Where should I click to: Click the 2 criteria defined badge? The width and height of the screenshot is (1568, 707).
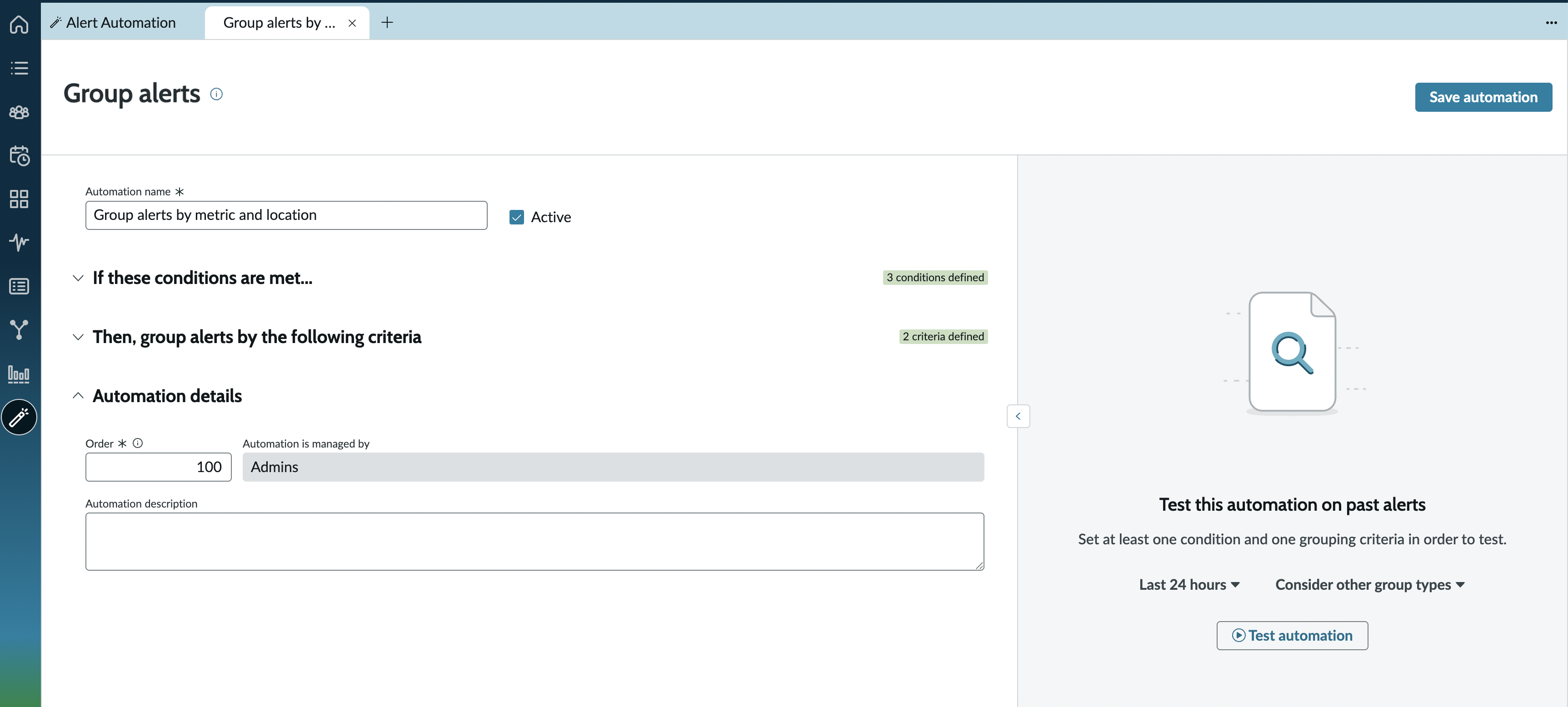point(944,337)
